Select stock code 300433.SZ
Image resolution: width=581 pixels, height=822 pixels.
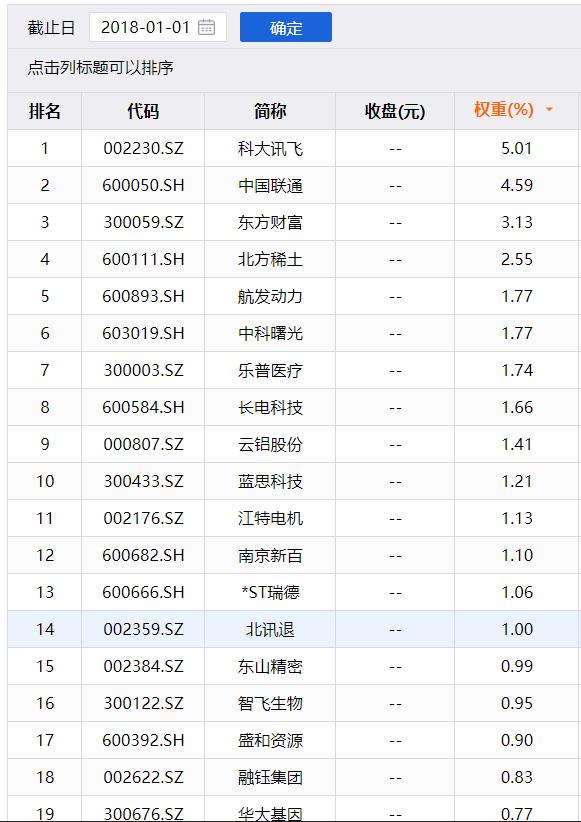143,481
